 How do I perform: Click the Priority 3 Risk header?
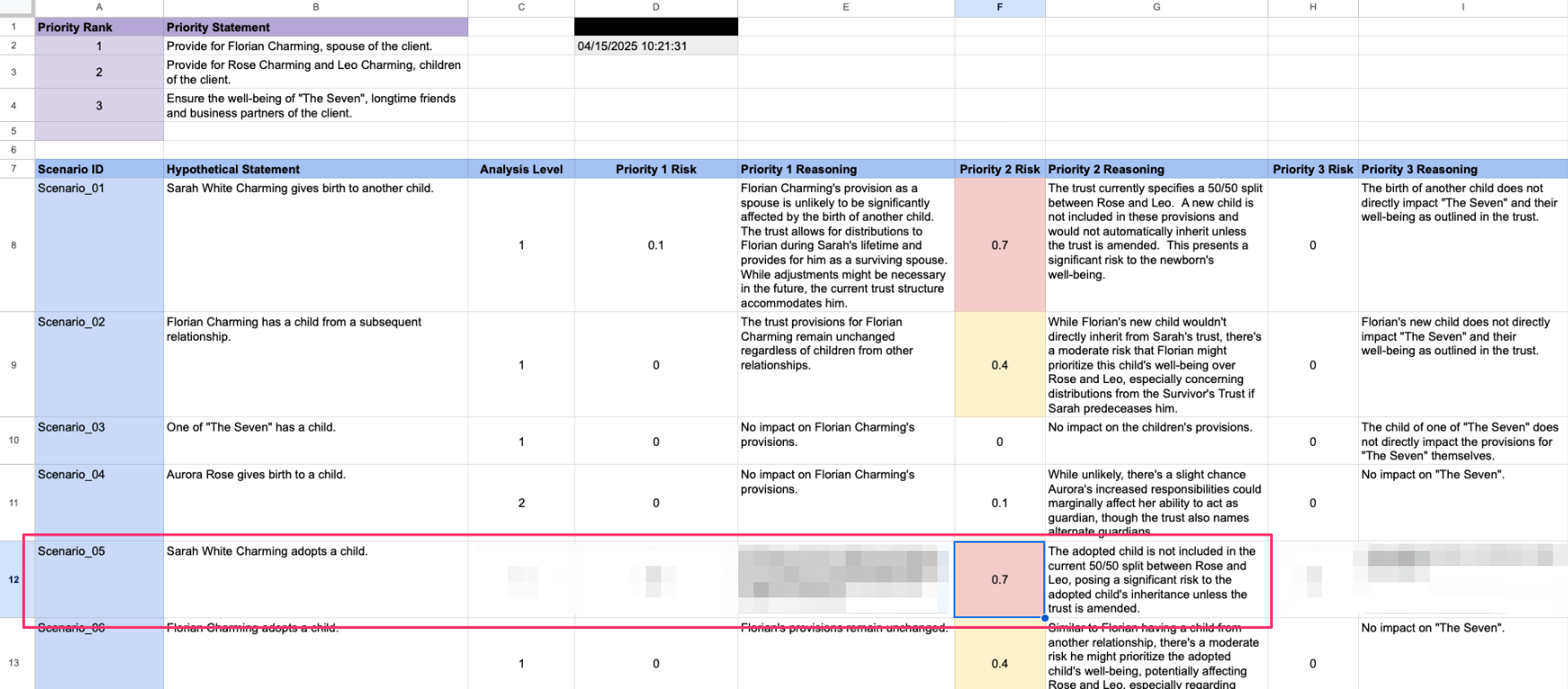coord(1313,169)
